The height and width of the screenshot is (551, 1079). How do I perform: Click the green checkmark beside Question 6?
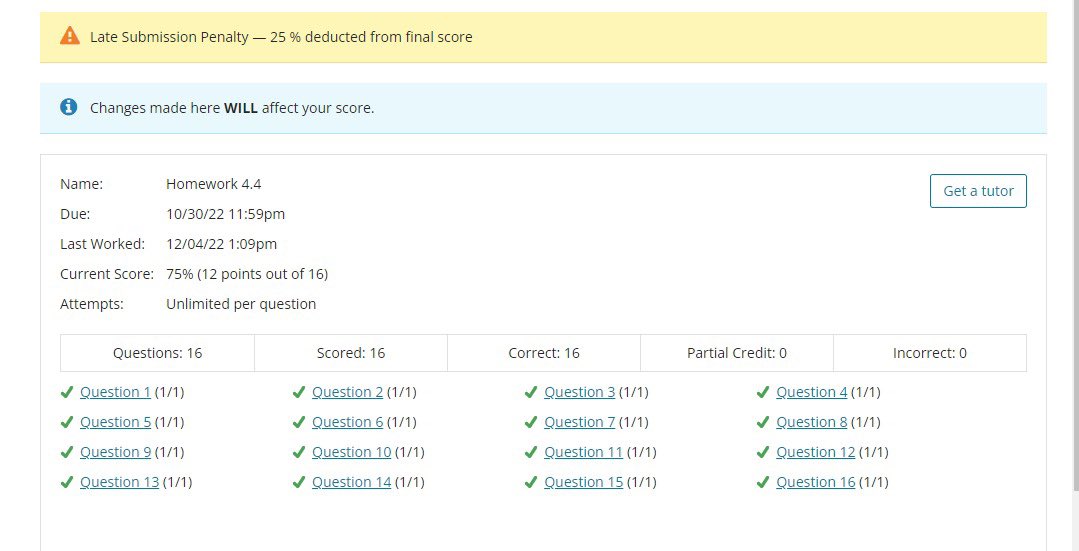pos(299,422)
